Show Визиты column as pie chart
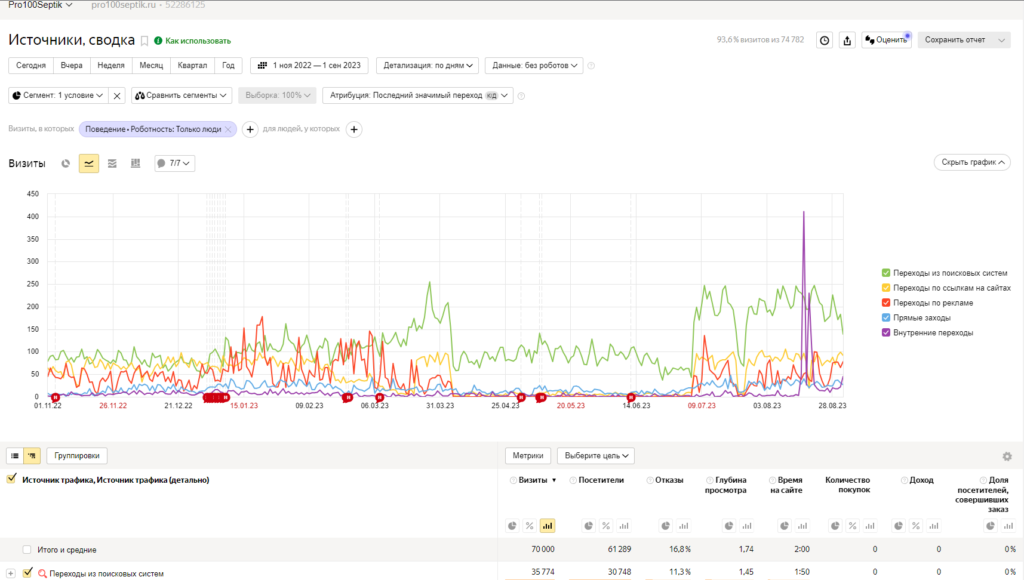1024x580 pixels. [x=512, y=526]
